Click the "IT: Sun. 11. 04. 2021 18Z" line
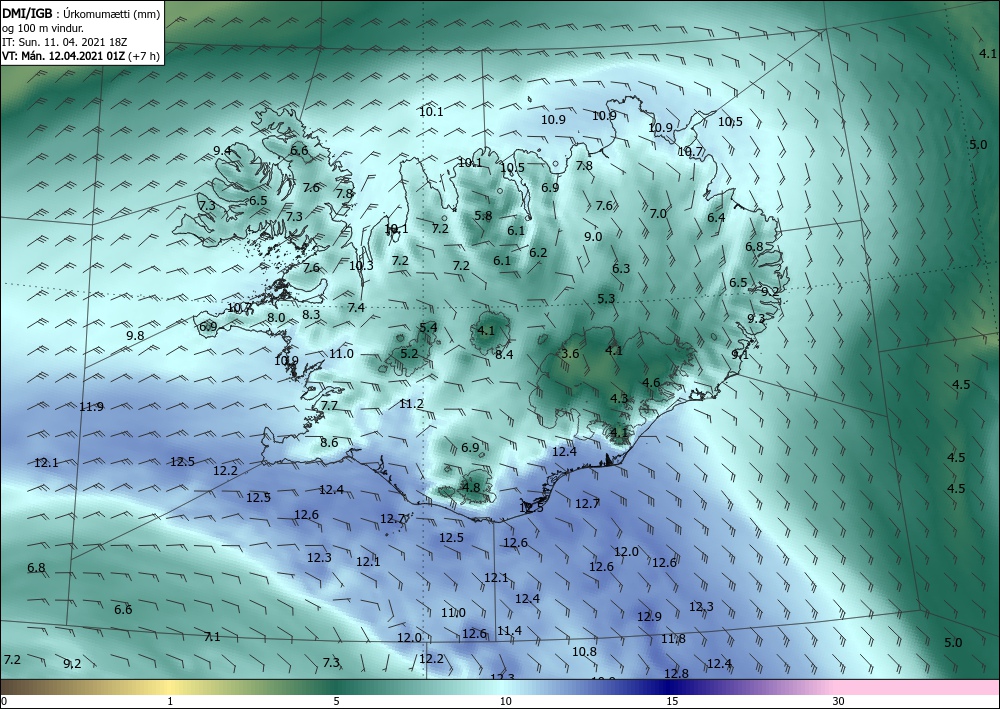 click(x=64, y=42)
